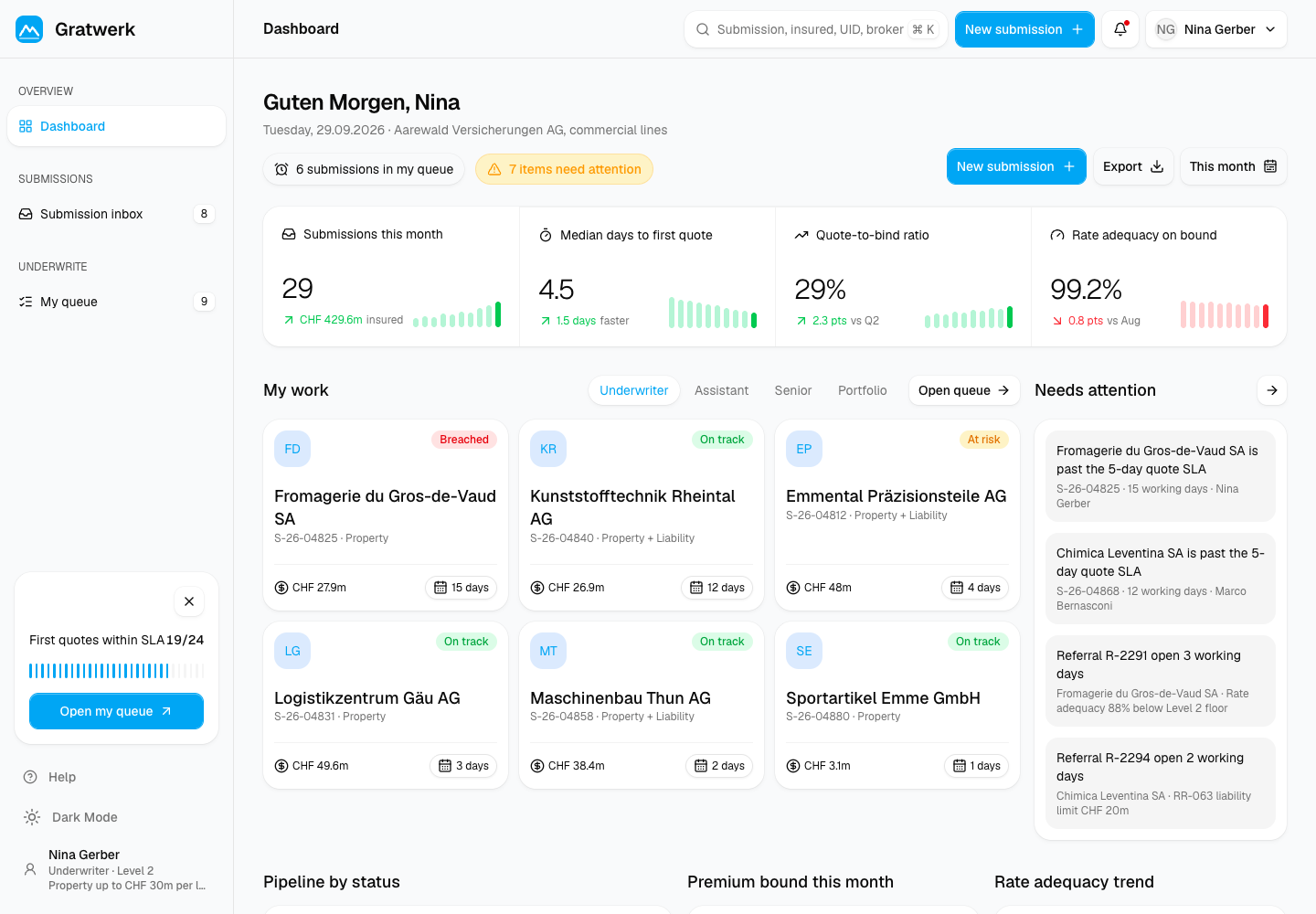
Task: Open Chimica Leventina SLA alert
Action: pyautogui.click(x=1161, y=579)
